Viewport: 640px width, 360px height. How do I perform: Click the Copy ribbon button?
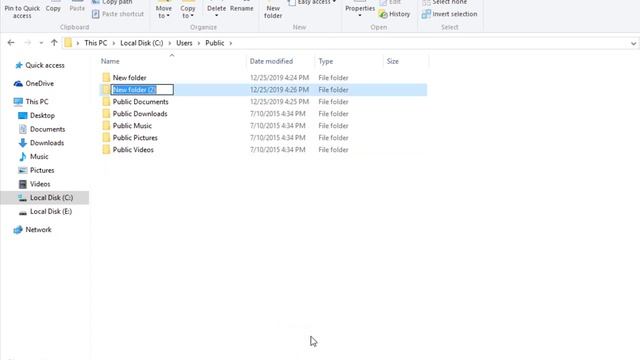53,7
